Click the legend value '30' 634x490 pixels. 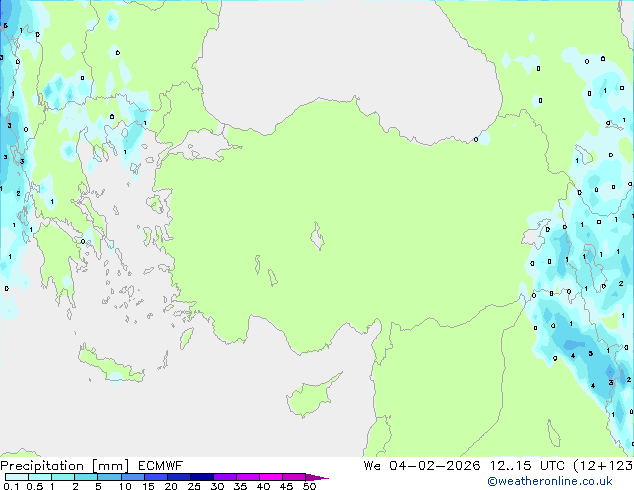tap(217, 486)
